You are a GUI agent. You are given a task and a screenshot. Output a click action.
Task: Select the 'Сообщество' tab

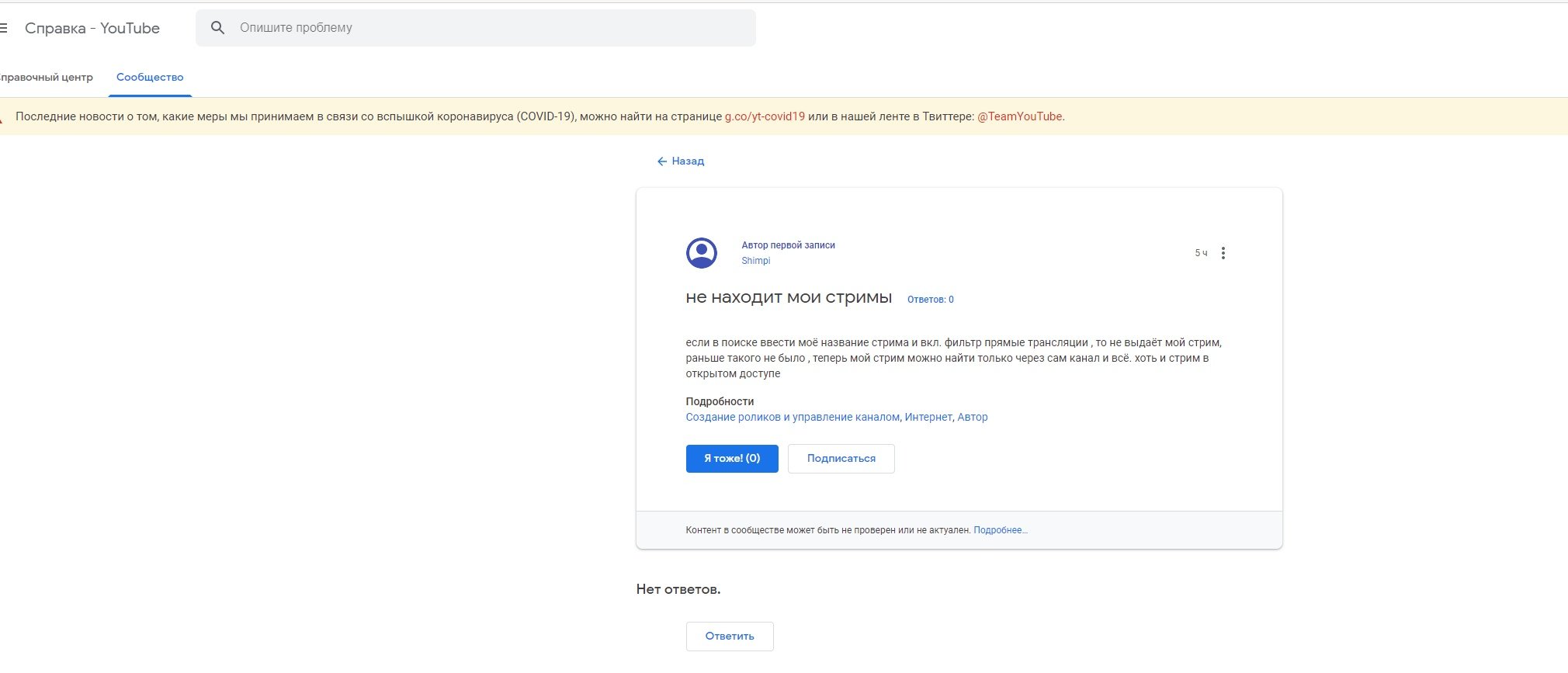click(150, 78)
